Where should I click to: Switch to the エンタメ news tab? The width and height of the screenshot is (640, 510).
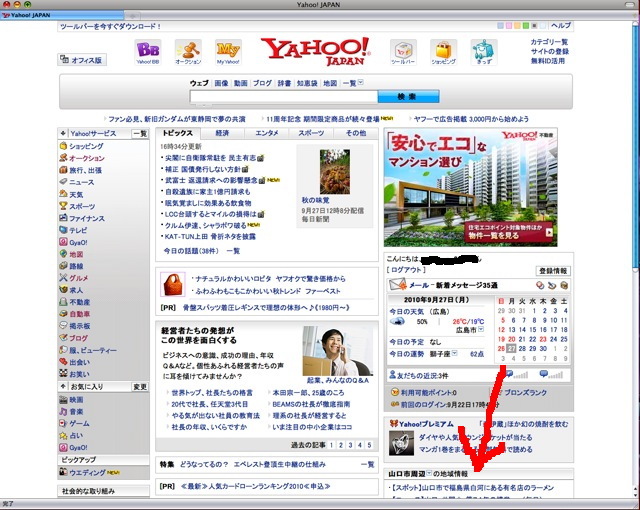click(267, 133)
